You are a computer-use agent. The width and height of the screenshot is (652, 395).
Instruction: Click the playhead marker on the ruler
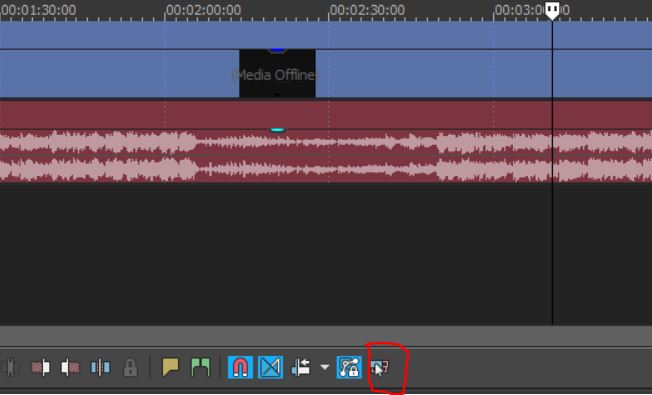pos(552,11)
